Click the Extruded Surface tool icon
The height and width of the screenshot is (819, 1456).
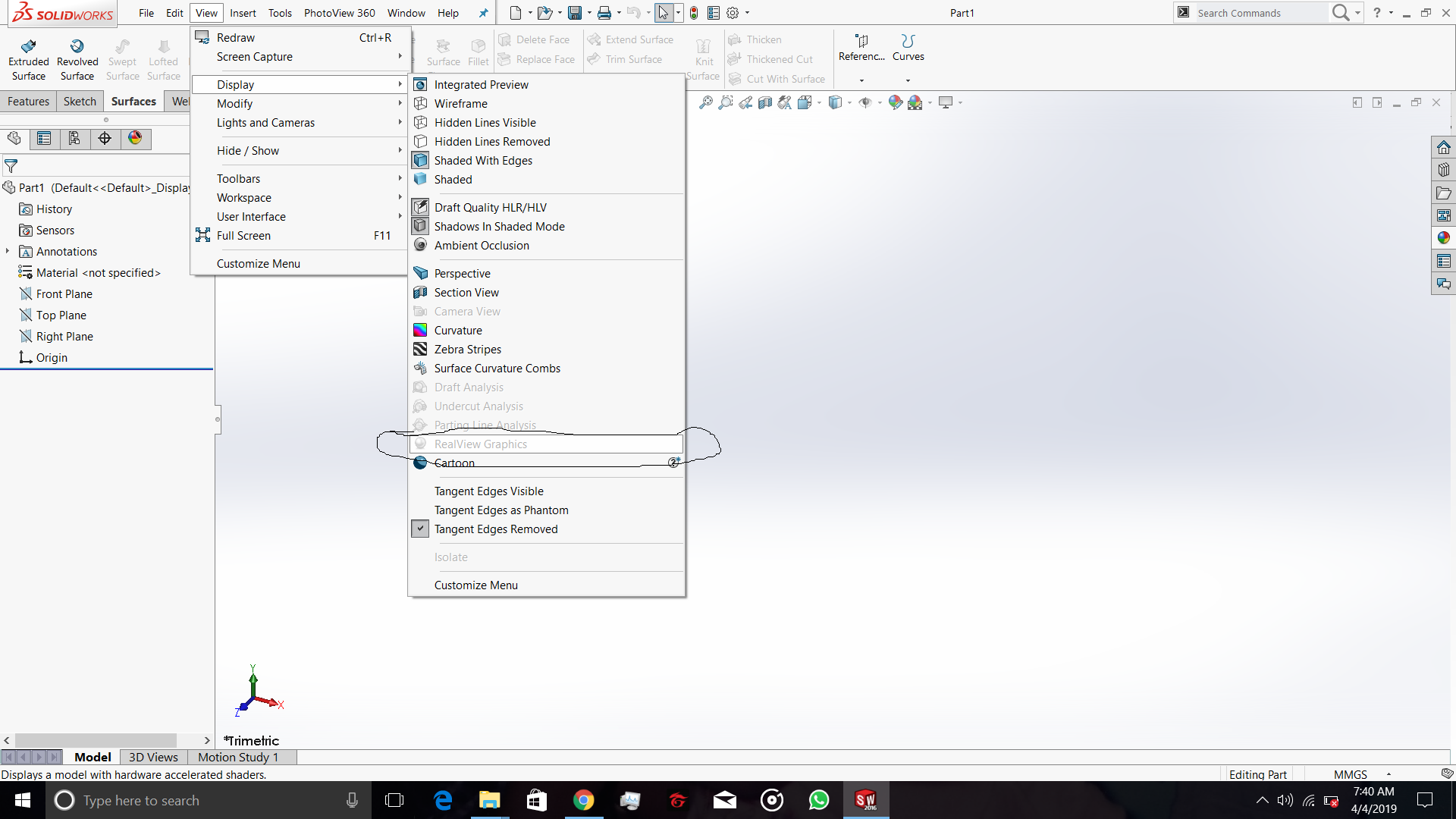[29, 46]
